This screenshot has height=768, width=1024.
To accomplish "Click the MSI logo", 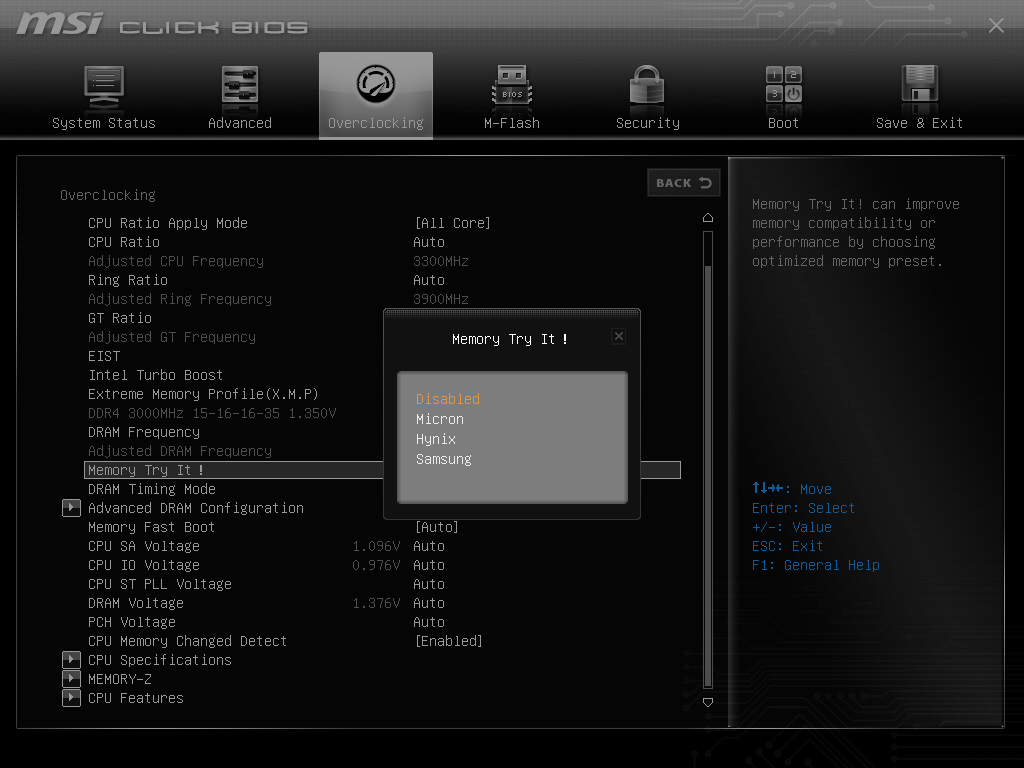I will pyautogui.click(x=59, y=24).
